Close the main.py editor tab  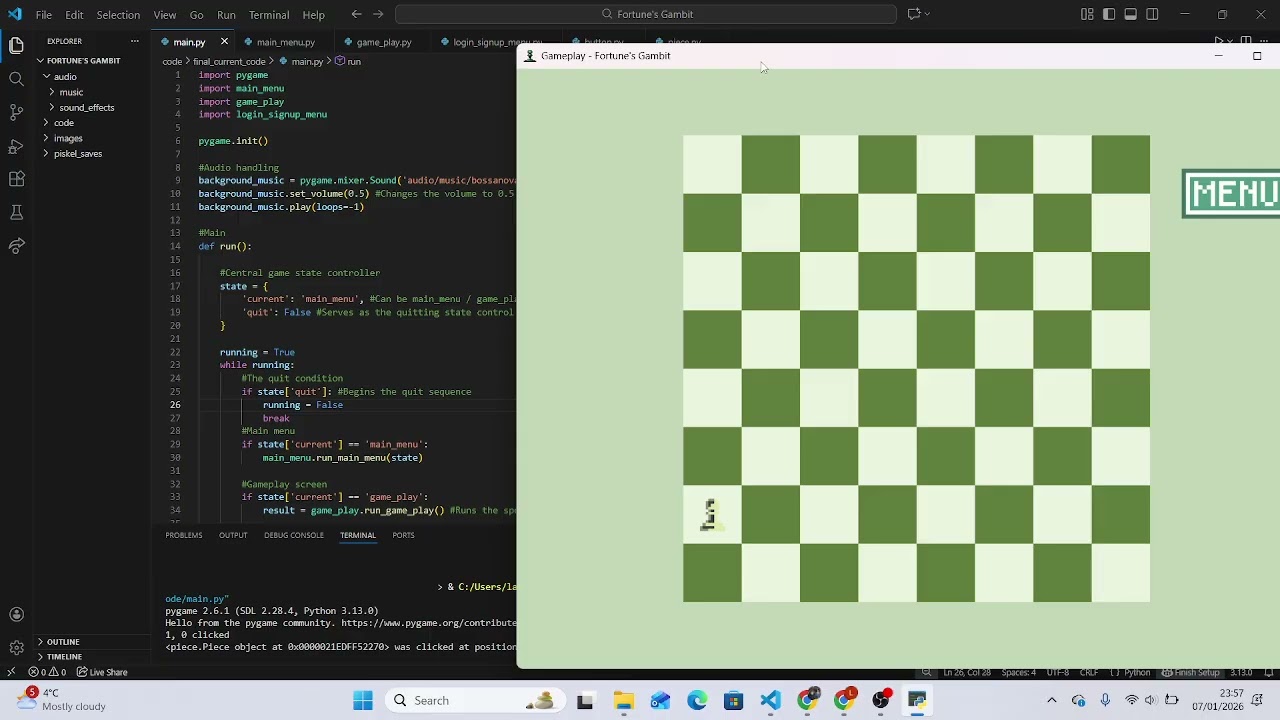click(224, 42)
